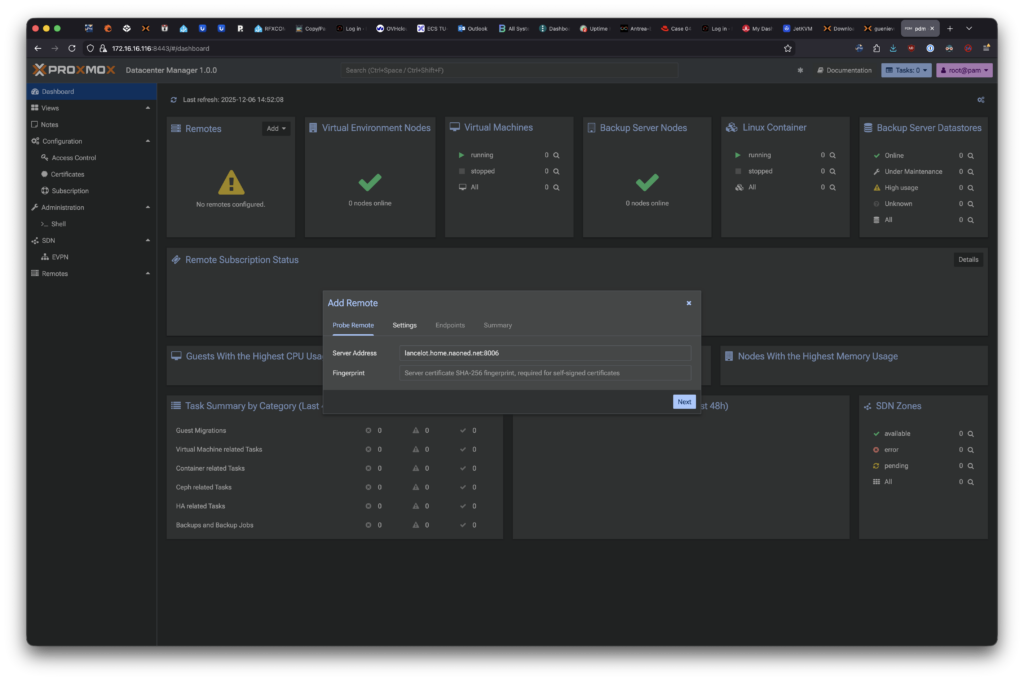This screenshot has width=1024, height=681.
Task: Click magnifier for High usage datastores
Action: click(x=970, y=188)
